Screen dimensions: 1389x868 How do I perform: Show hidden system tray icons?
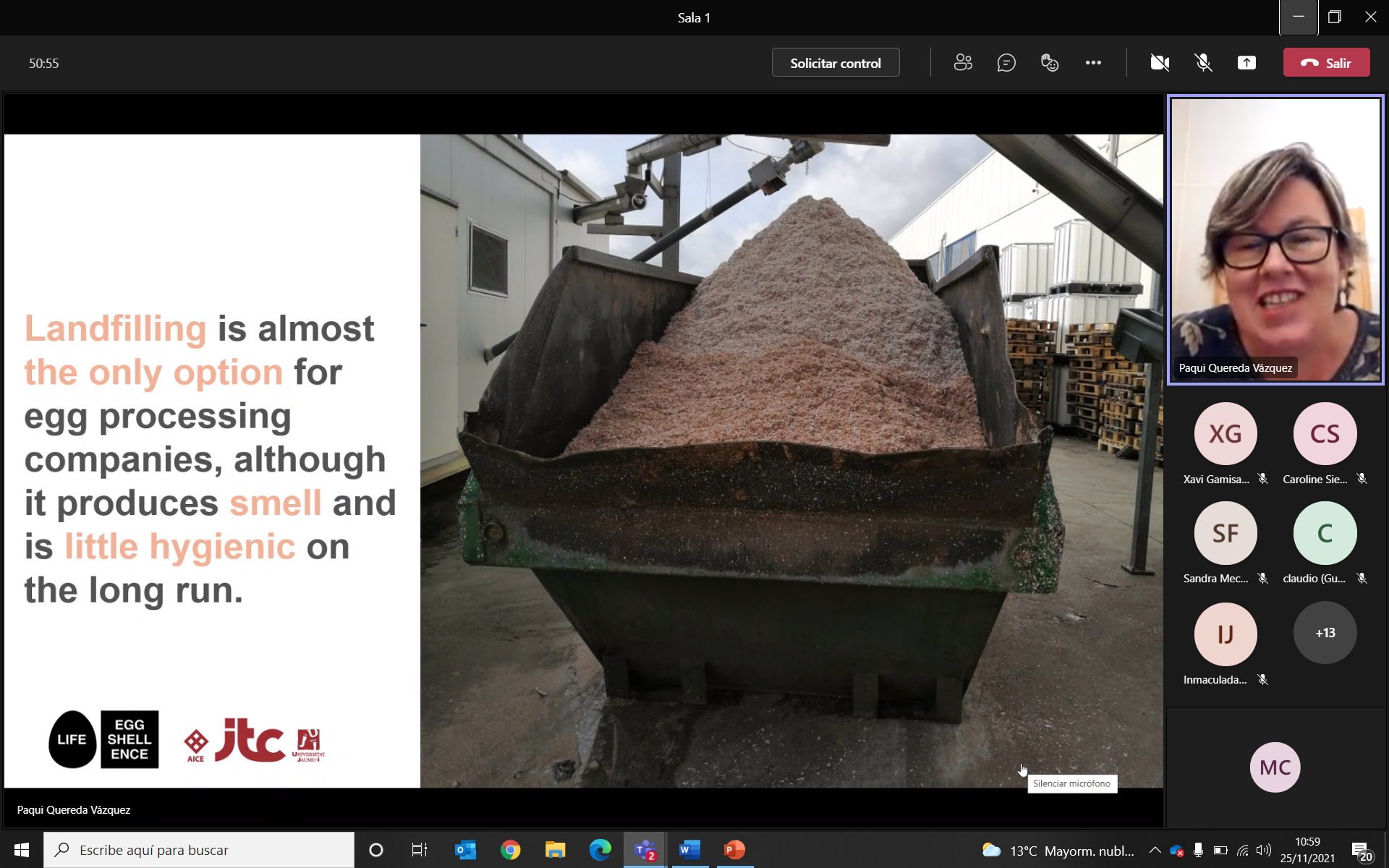click(1155, 850)
